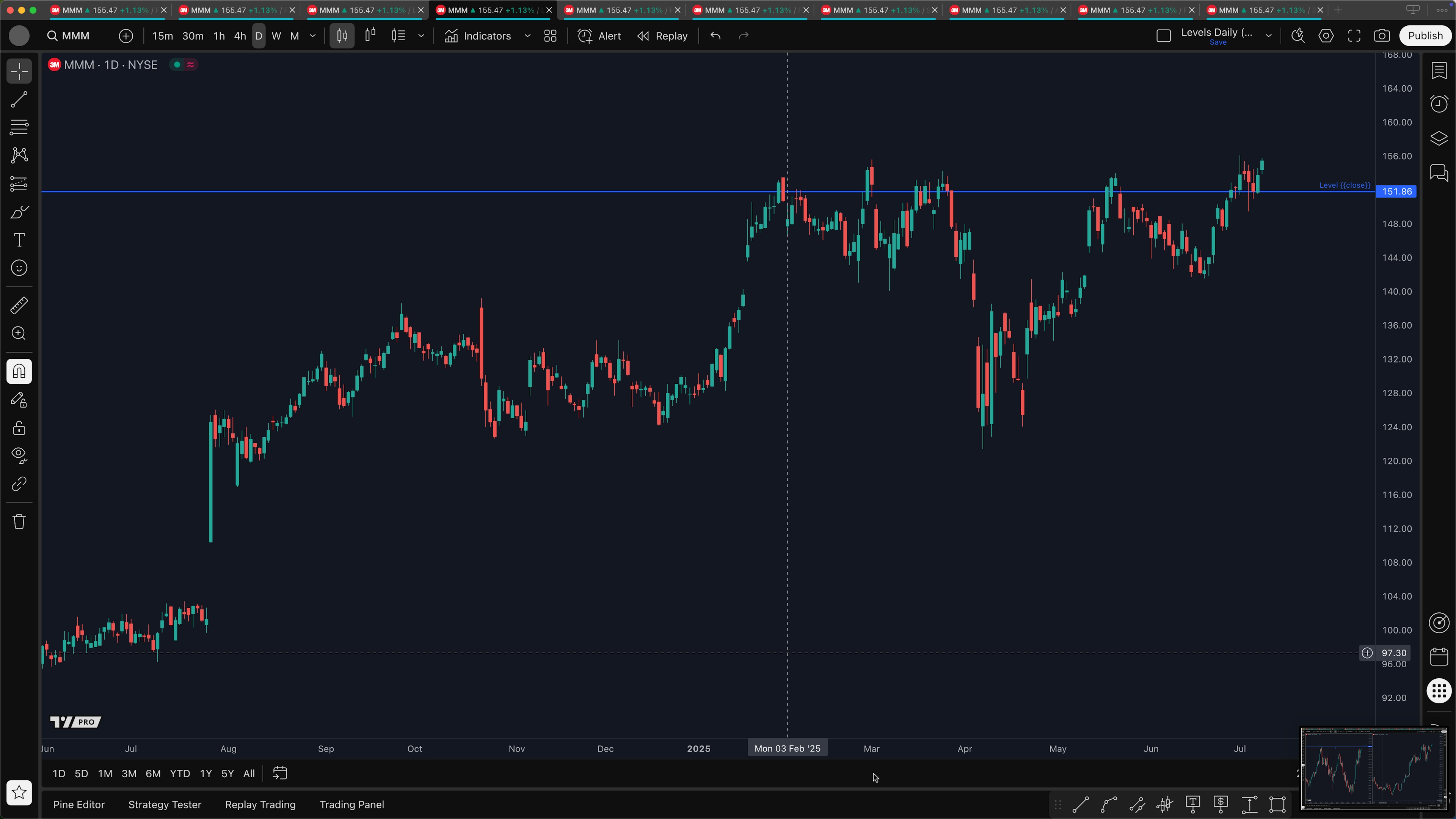Click the Publish button

point(1426,36)
